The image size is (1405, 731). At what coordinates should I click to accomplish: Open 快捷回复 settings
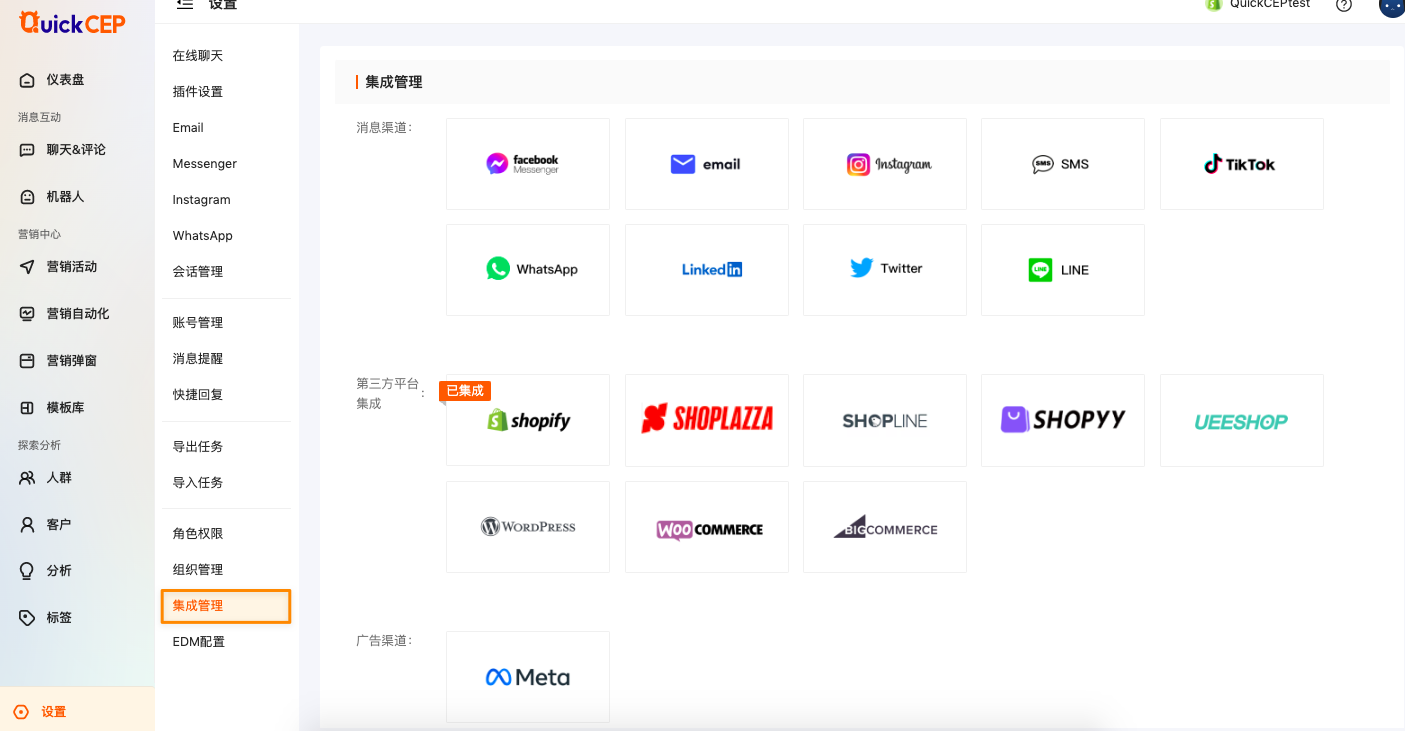coord(198,395)
